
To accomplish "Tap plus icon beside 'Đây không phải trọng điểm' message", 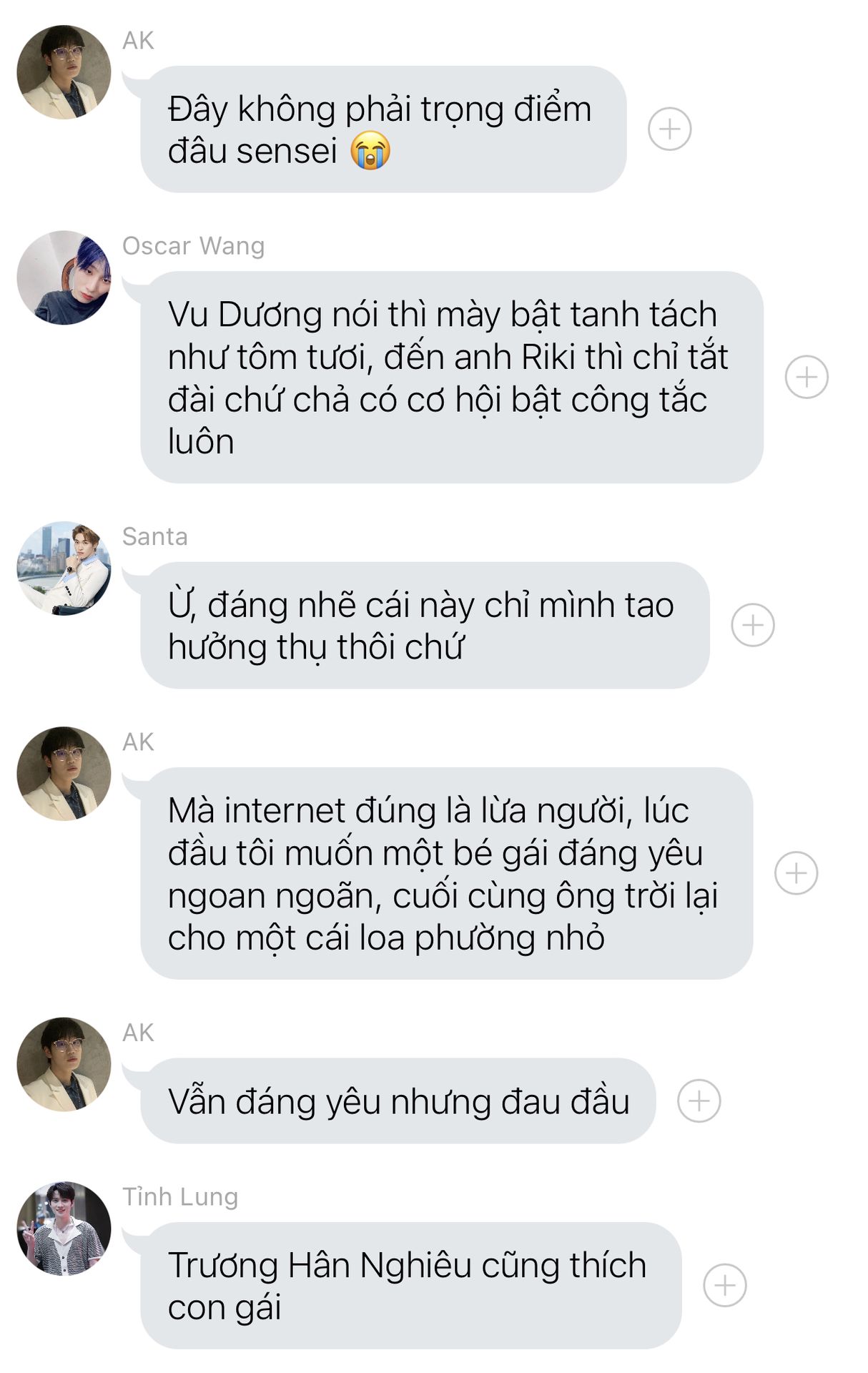I will [669, 129].
